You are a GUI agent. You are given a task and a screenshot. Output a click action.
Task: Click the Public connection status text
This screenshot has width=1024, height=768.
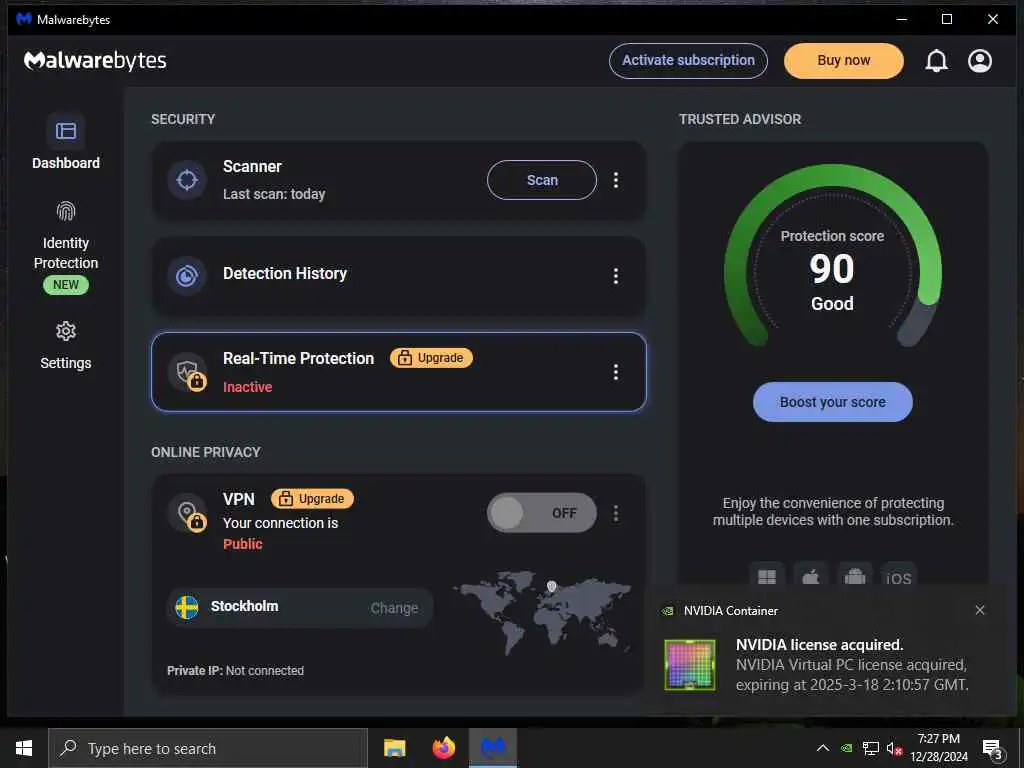pyautogui.click(x=242, y=544)
